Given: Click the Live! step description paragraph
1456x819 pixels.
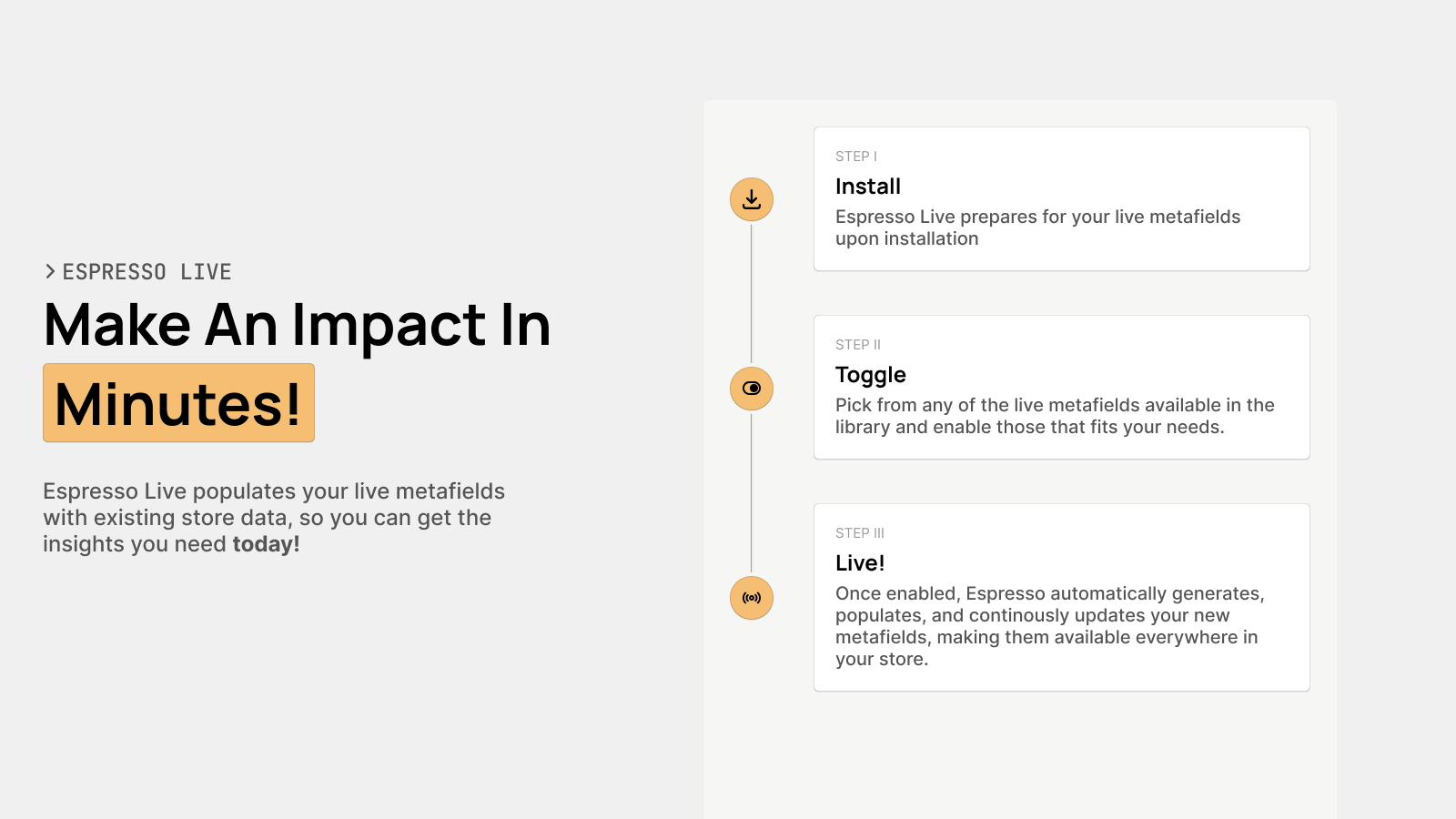Looking at the screenshot, I should pos(1049,626).
